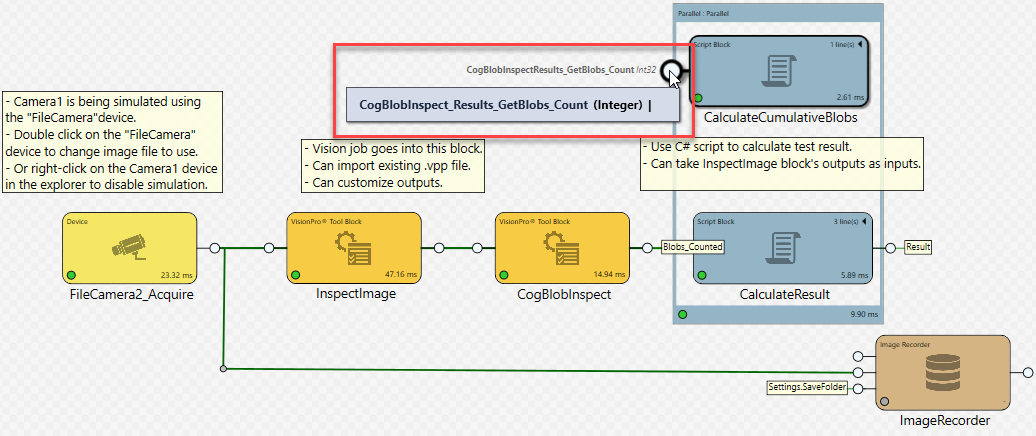Screen dimensions: 1036x436
Task: Click green status dot on the Parallel container
Action: (683, 314)
